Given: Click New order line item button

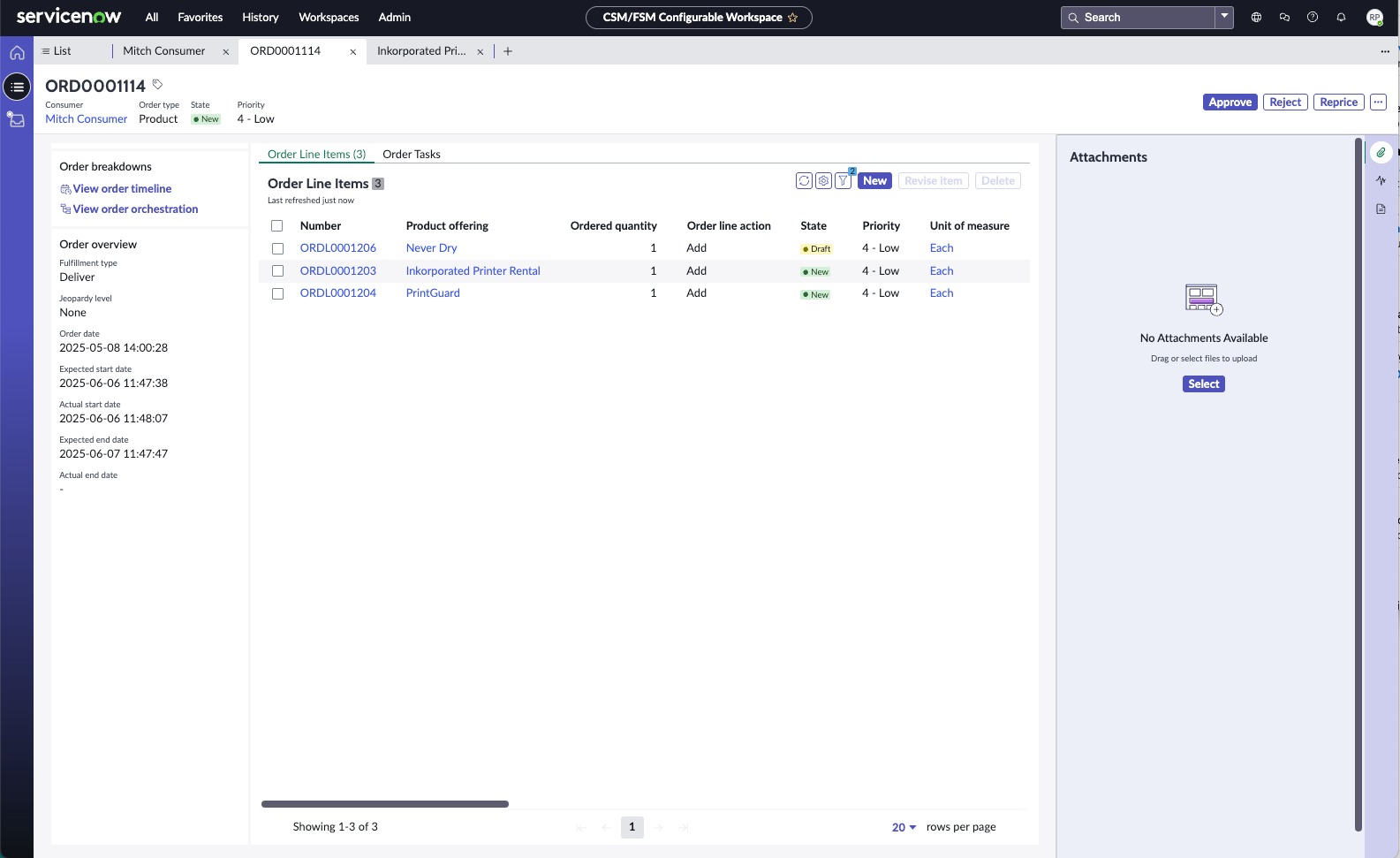Looking at the screenshot, I should (874, 180).
